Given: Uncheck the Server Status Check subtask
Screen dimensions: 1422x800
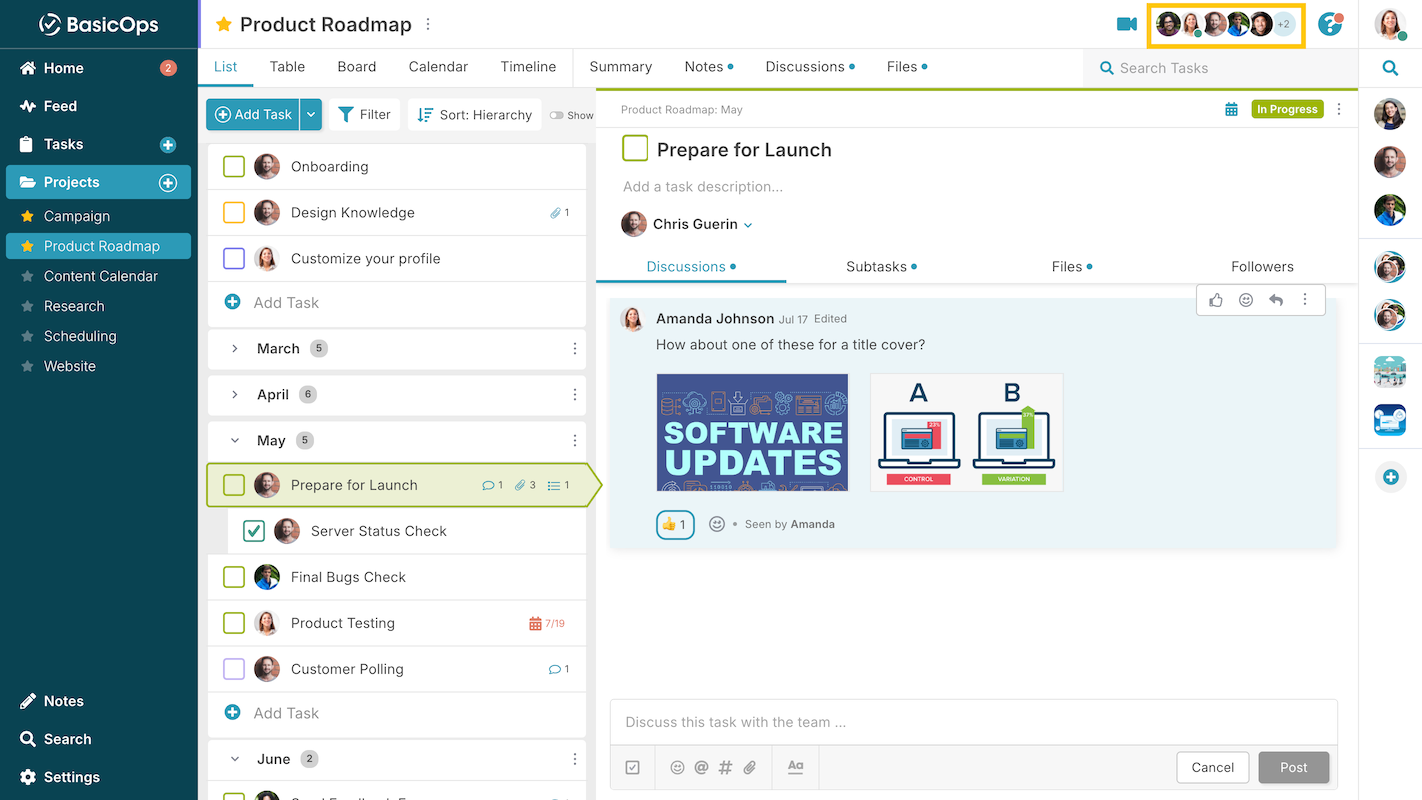Looking at the screenshot, I should pos(254,531).
